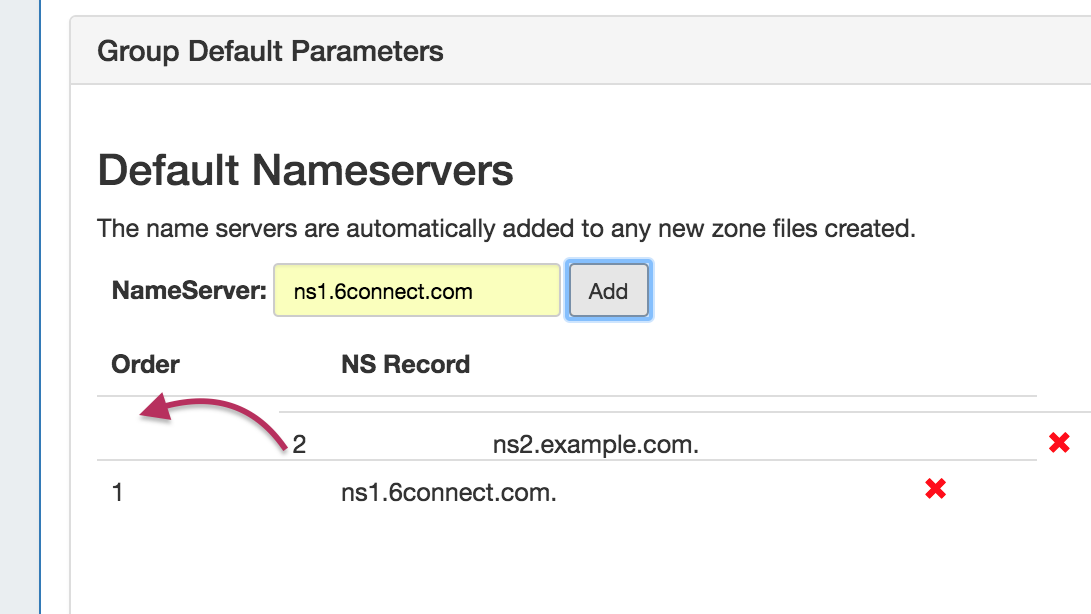Click blank space between ns1 record and X

click(740, 492)
